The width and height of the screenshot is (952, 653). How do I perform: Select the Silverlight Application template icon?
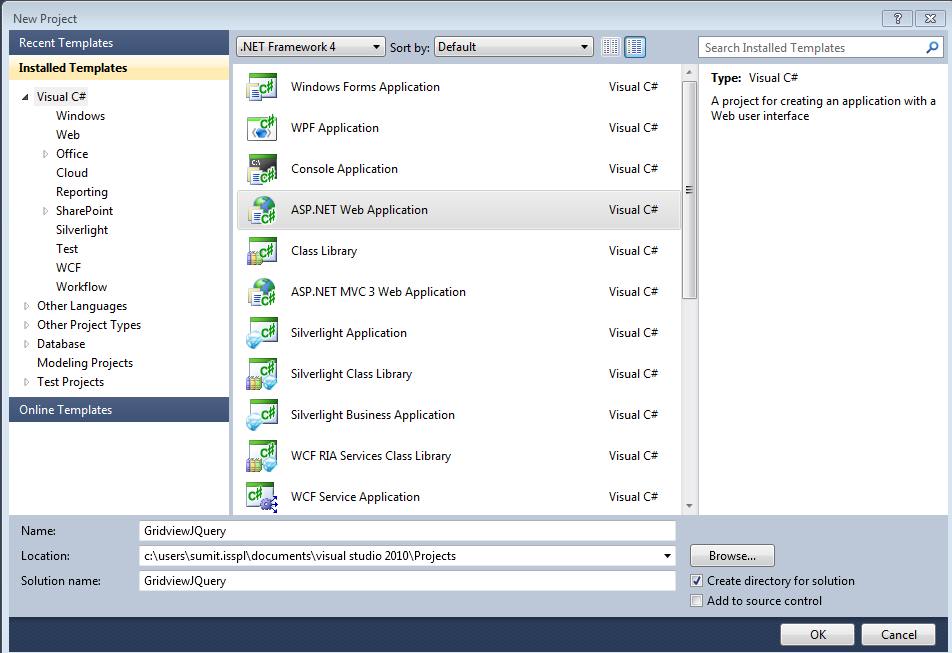pos(261,334)
